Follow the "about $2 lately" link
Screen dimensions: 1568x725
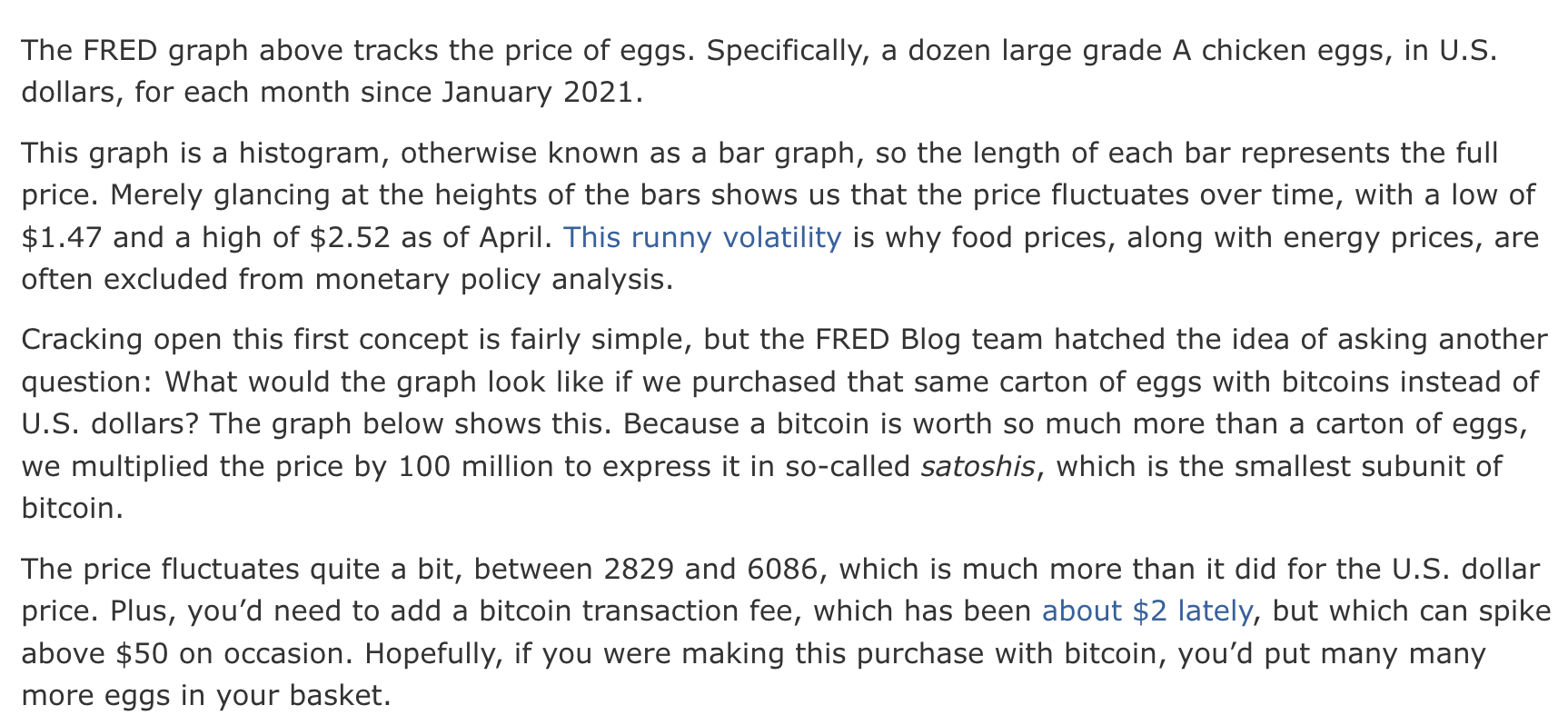click(x=1147, y=611)
